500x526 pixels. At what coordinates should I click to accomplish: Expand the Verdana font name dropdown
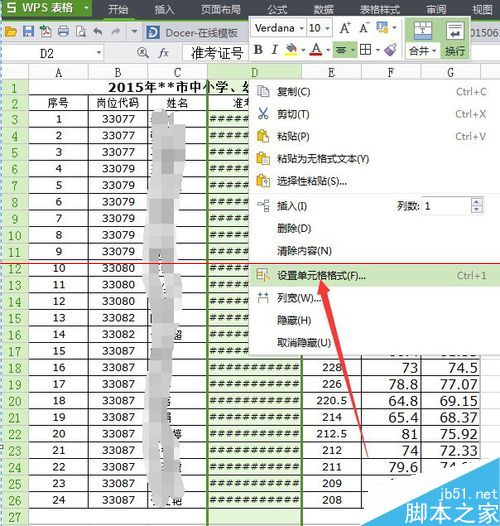click(x=302, y=28)
